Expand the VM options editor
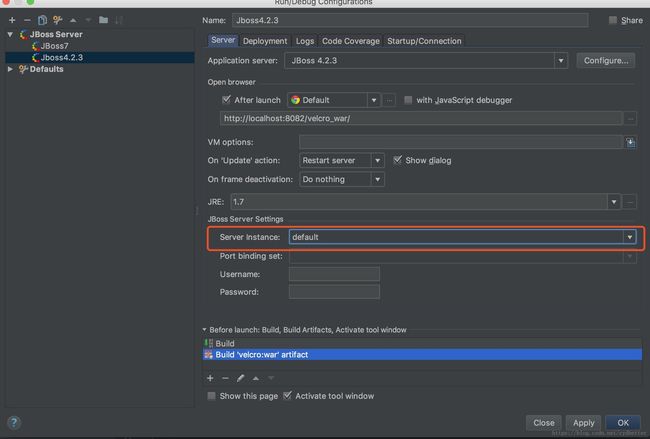Viewport: 650px width, 439px height. [x=630, y=142]
